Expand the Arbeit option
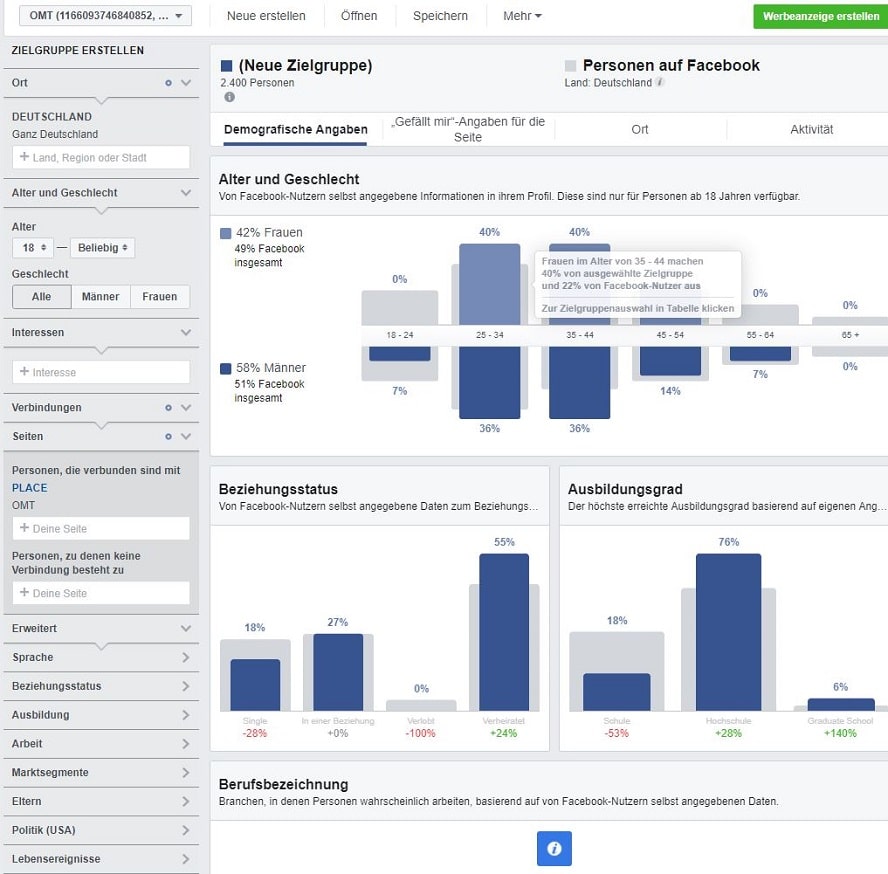The image size is (888, 874). (x=101, y=744)
